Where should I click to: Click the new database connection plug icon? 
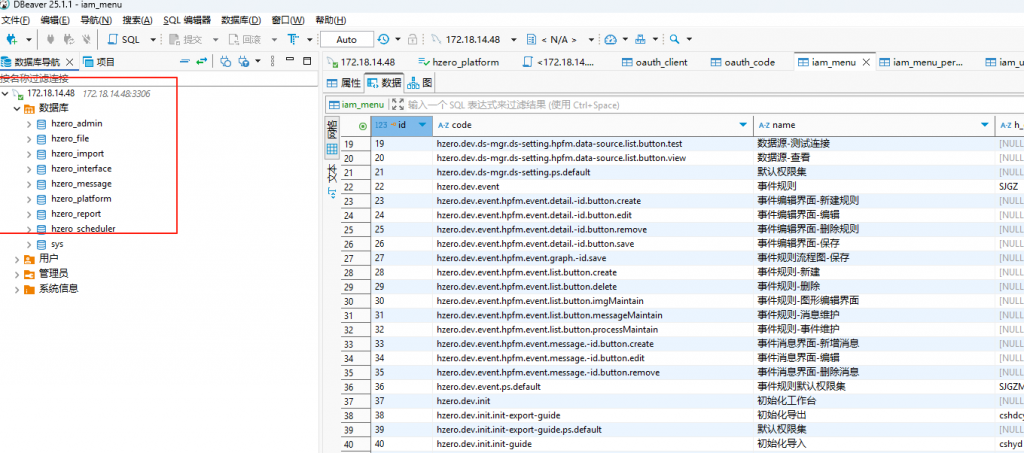(x=12, y=40)
